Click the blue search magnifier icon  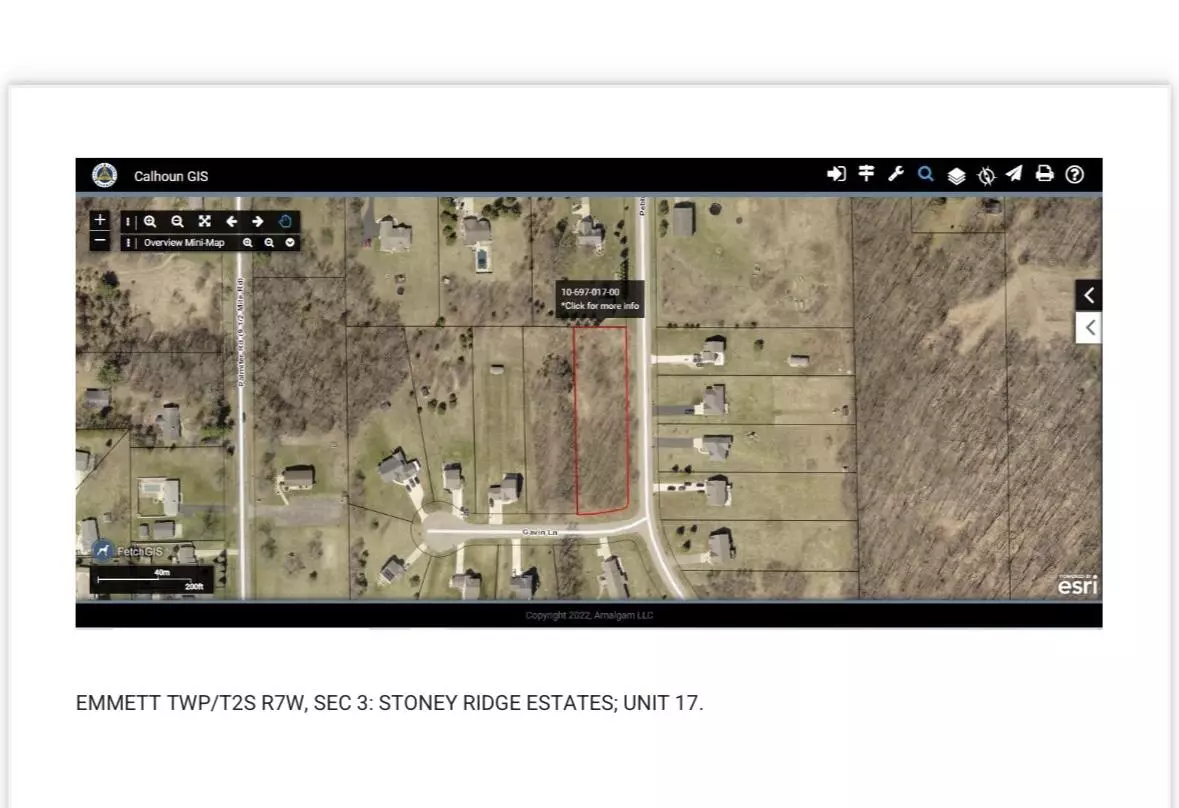click(x=926, y=174)
